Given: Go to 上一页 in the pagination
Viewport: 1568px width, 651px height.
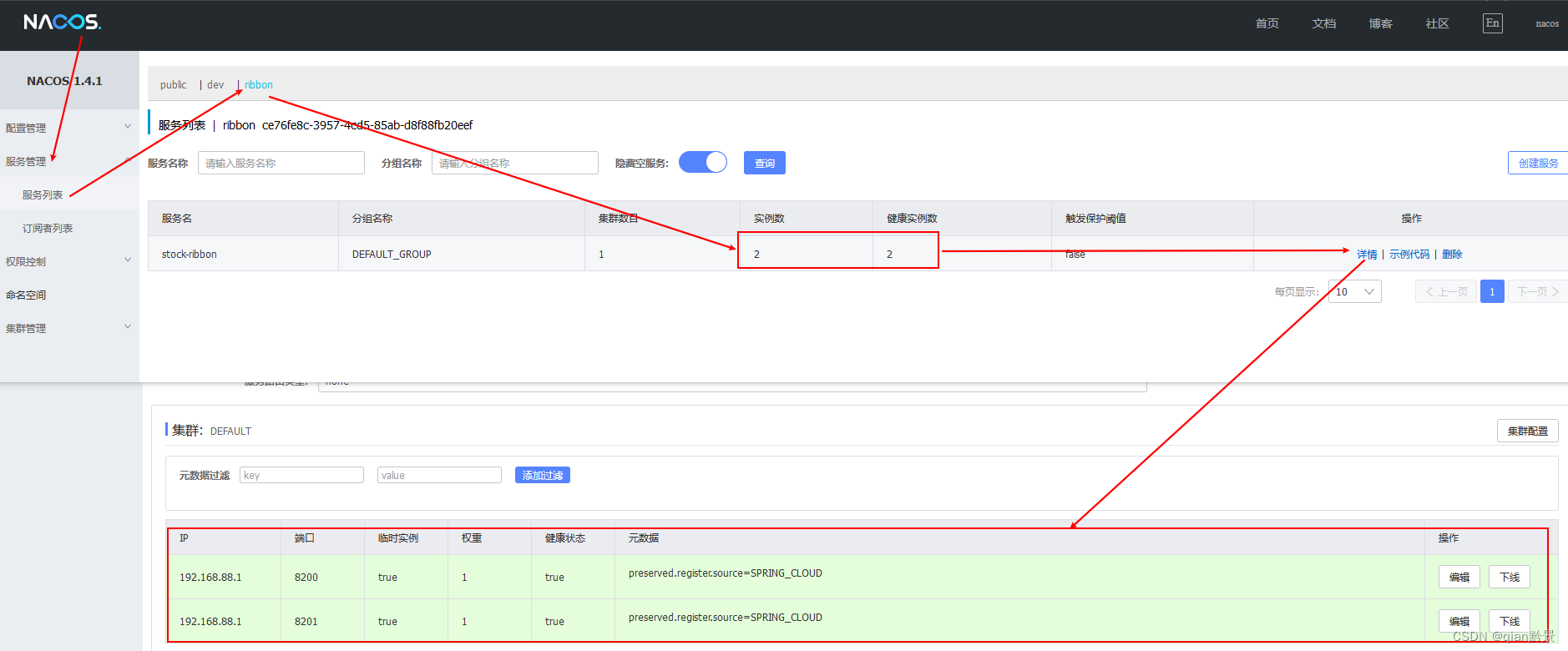Looking at the screenshot, I should (x=1446, y=291).
